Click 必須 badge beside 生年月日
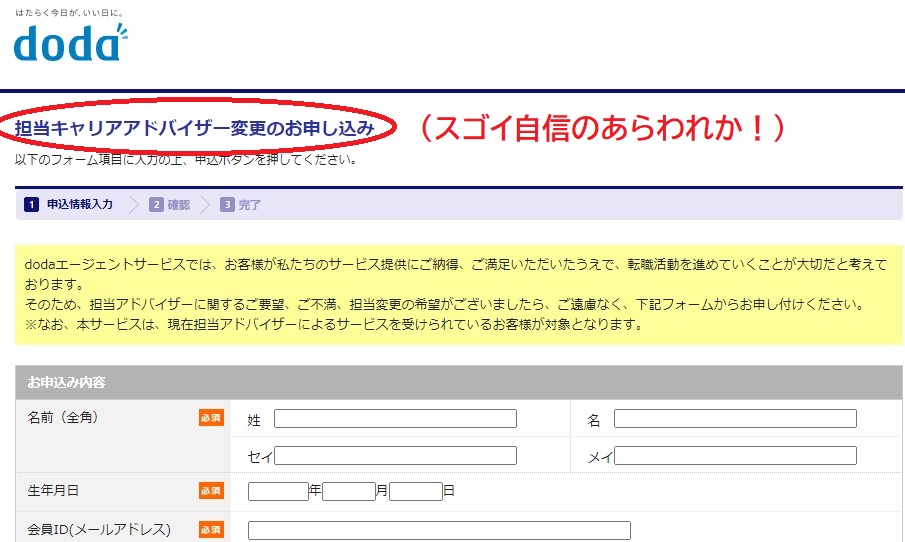 point(211,491)
